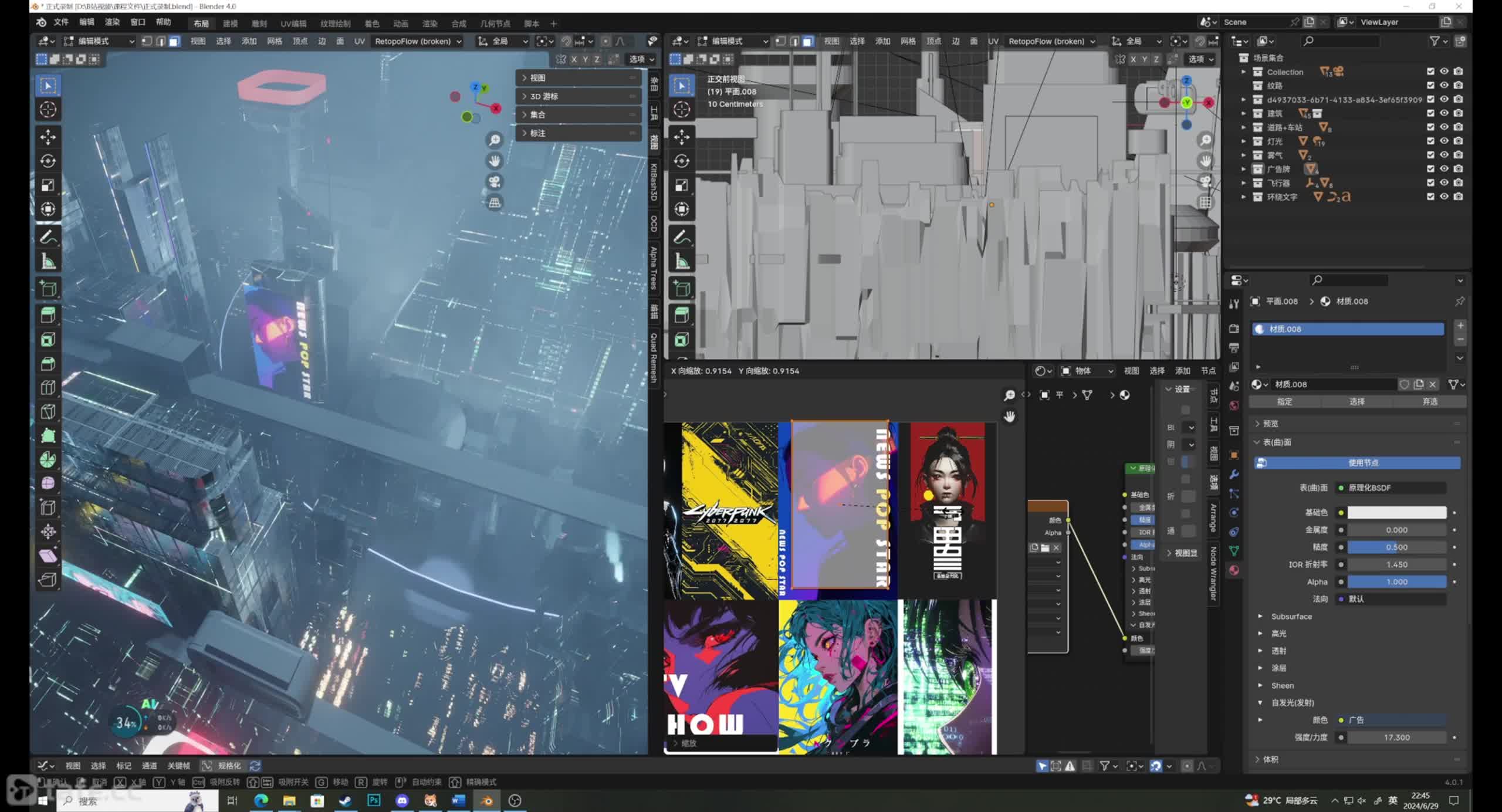The image size is (1502, 812).
Task: Open Photoshop from the Windows taskbar
Action: coord(374,800)
